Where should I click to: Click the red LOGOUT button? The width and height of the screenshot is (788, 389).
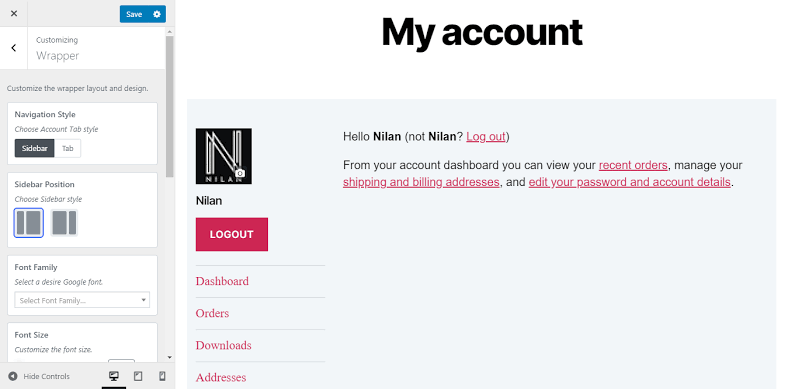pos(232,234)
